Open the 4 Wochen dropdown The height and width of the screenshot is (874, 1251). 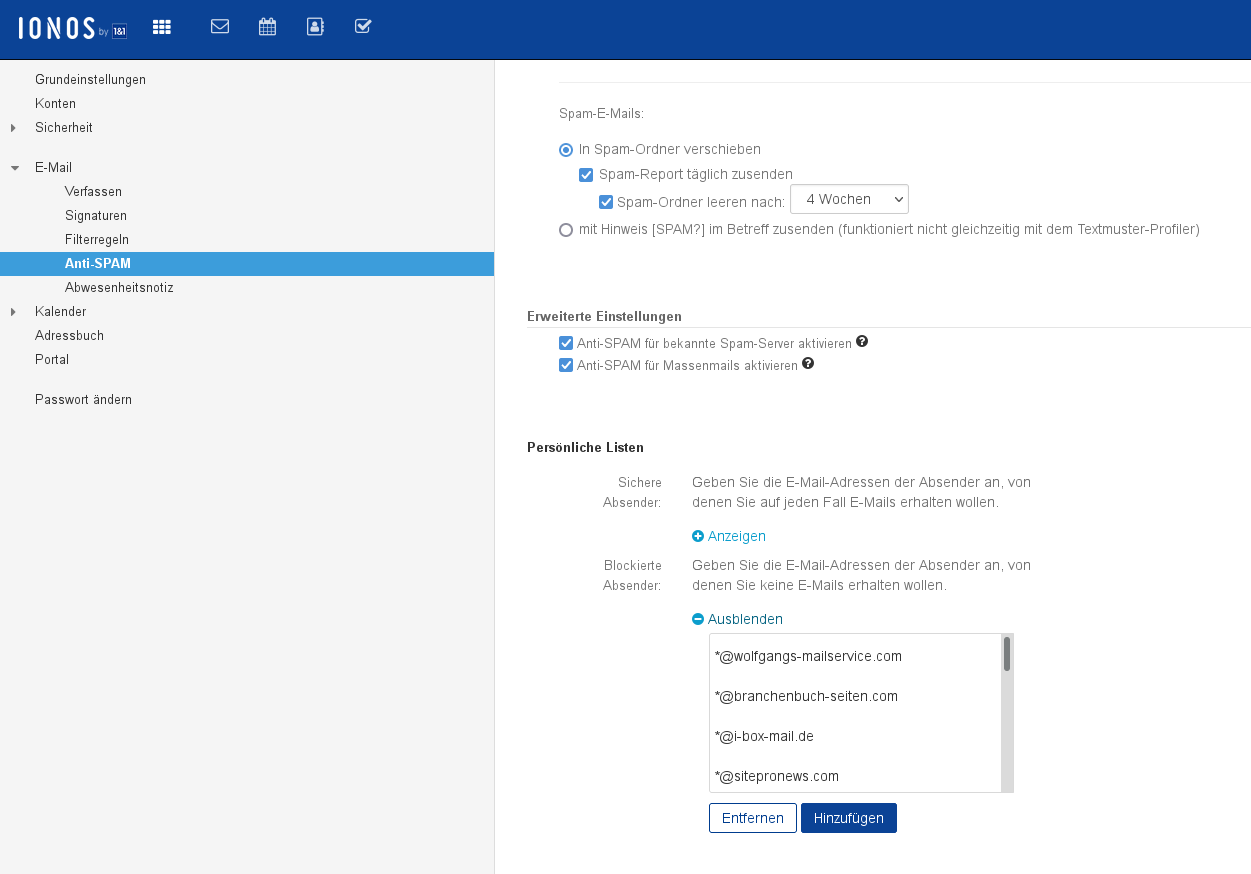pos(849,199)
